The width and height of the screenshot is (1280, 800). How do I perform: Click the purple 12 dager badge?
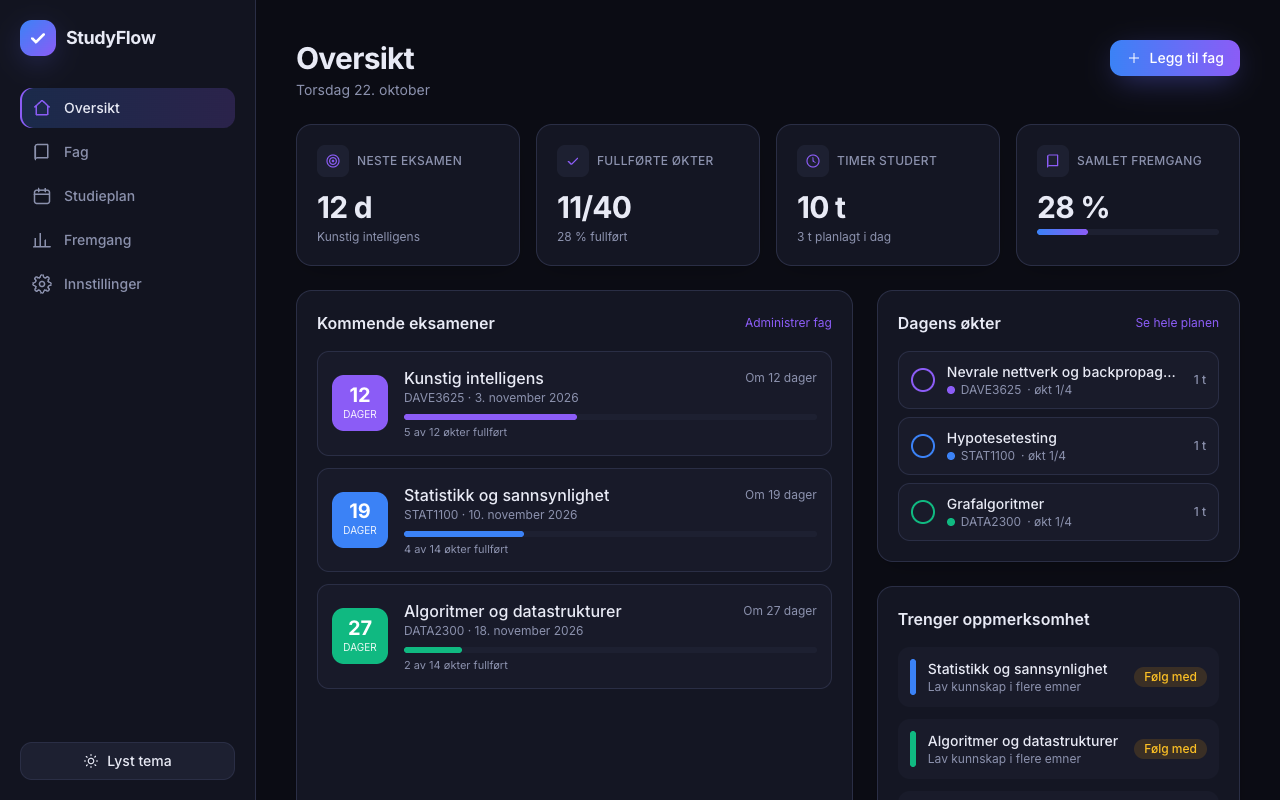point(360,403)
